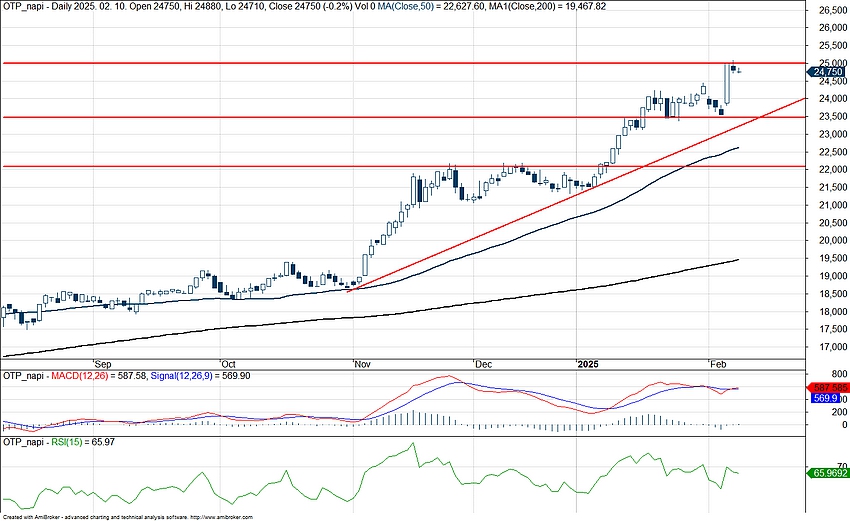Image resolution: width=850 pixels, height=521 pixels.
Task: Click the 18,500 price axis label
Action: click(x=833, y=294)
